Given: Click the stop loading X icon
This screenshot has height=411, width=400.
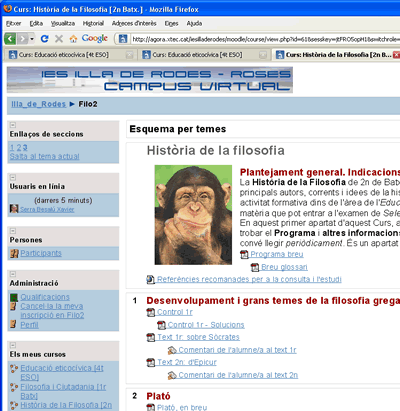Looking at the screenshot, I should [x=59, y=39].
